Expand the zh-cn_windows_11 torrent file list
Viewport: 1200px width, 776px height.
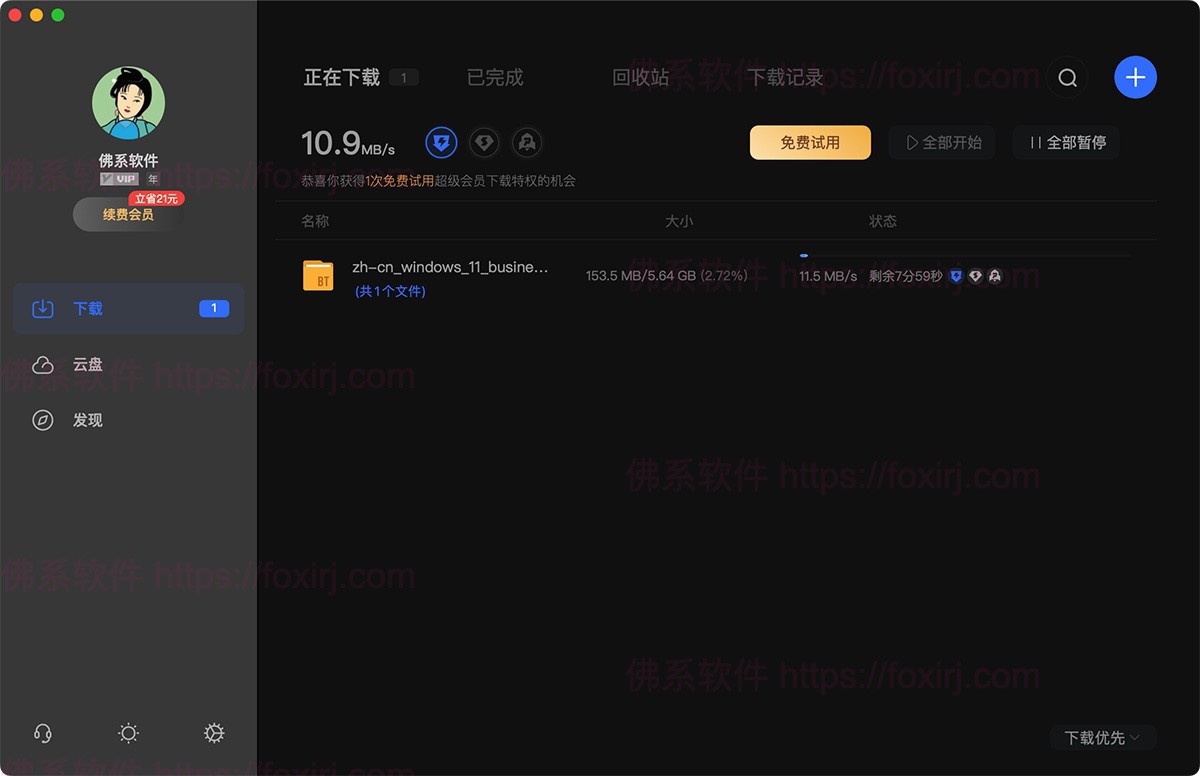(x=390, y=291)
